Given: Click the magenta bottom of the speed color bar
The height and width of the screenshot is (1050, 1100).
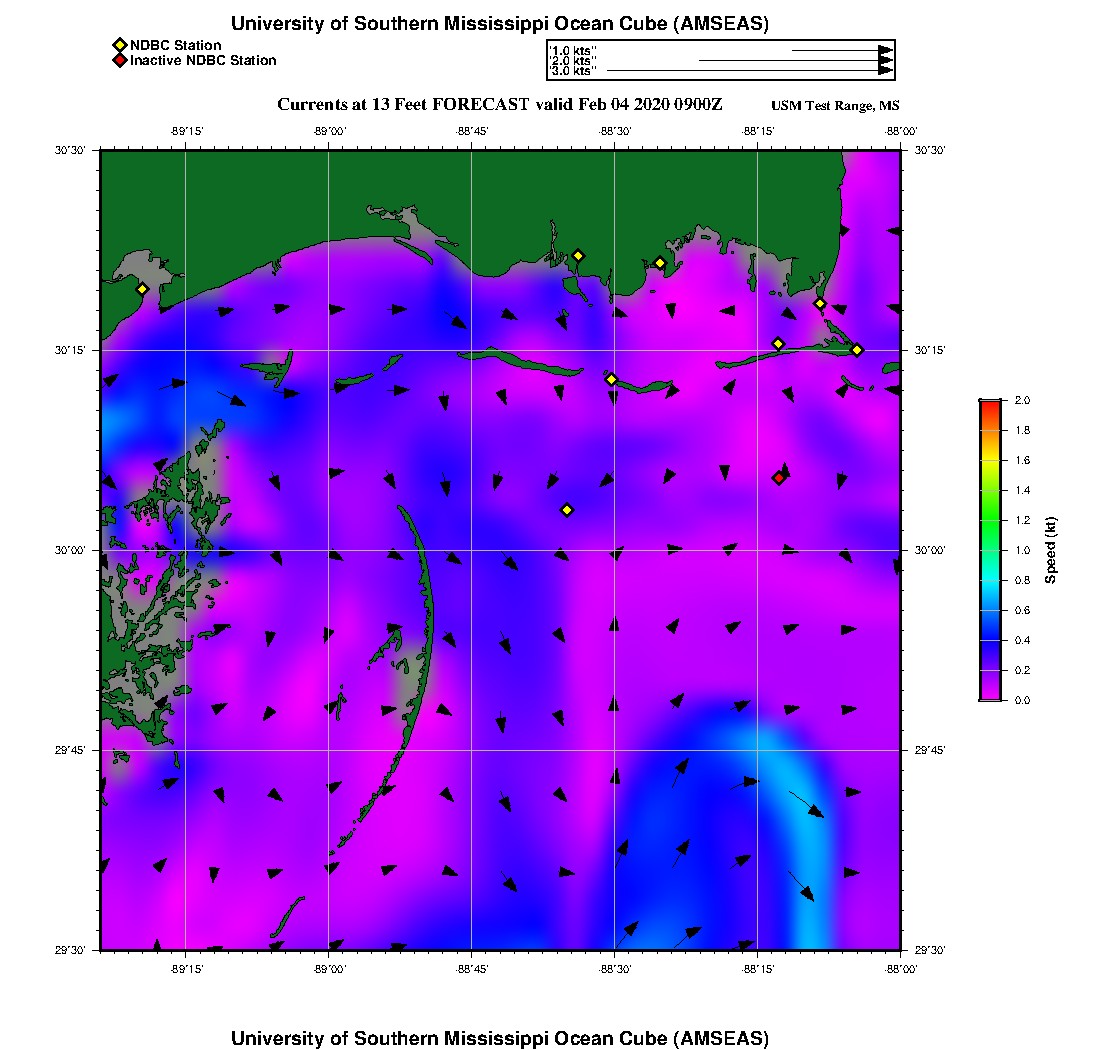Looking at the screenshot, I should [x=990, y=696].
